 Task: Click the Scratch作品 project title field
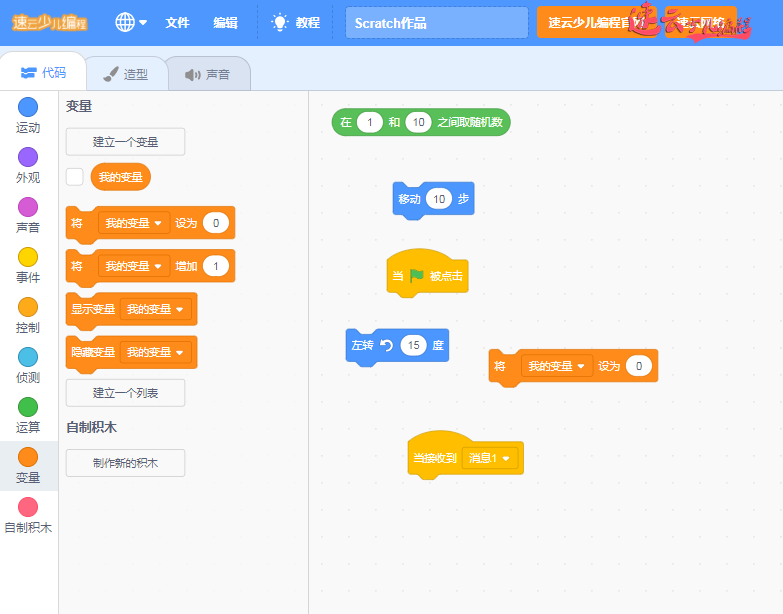click(436, 23)
